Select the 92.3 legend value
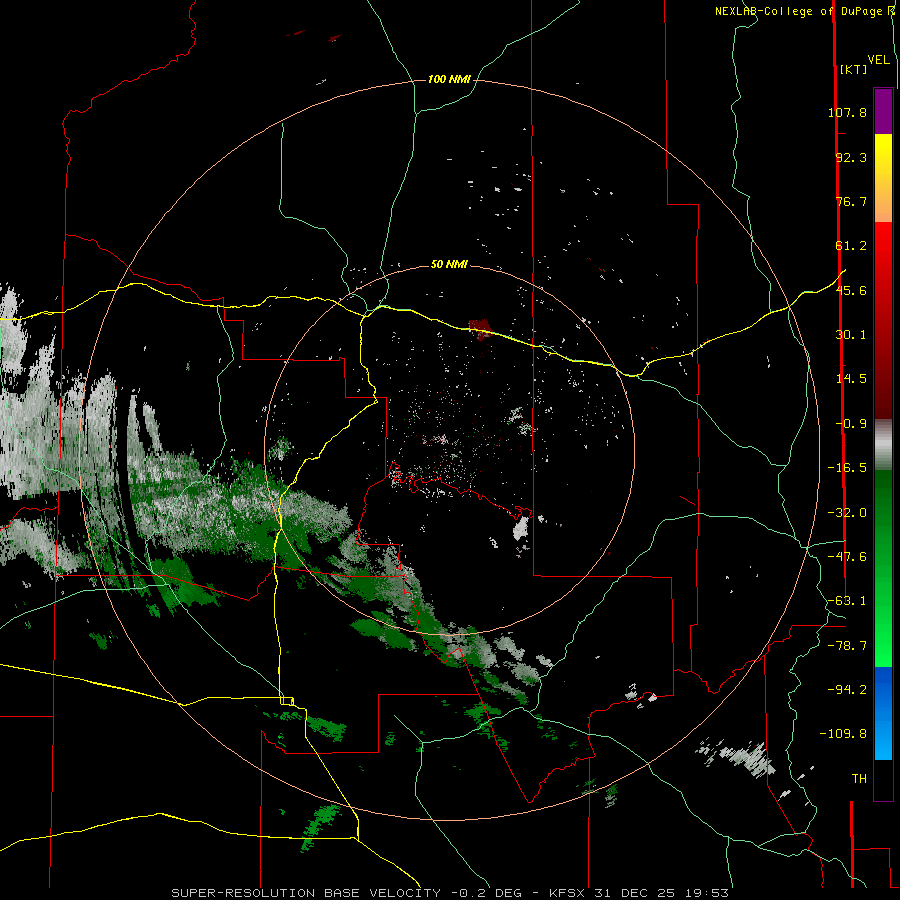This screenshot has height=900, width=900. click(851, 157)
